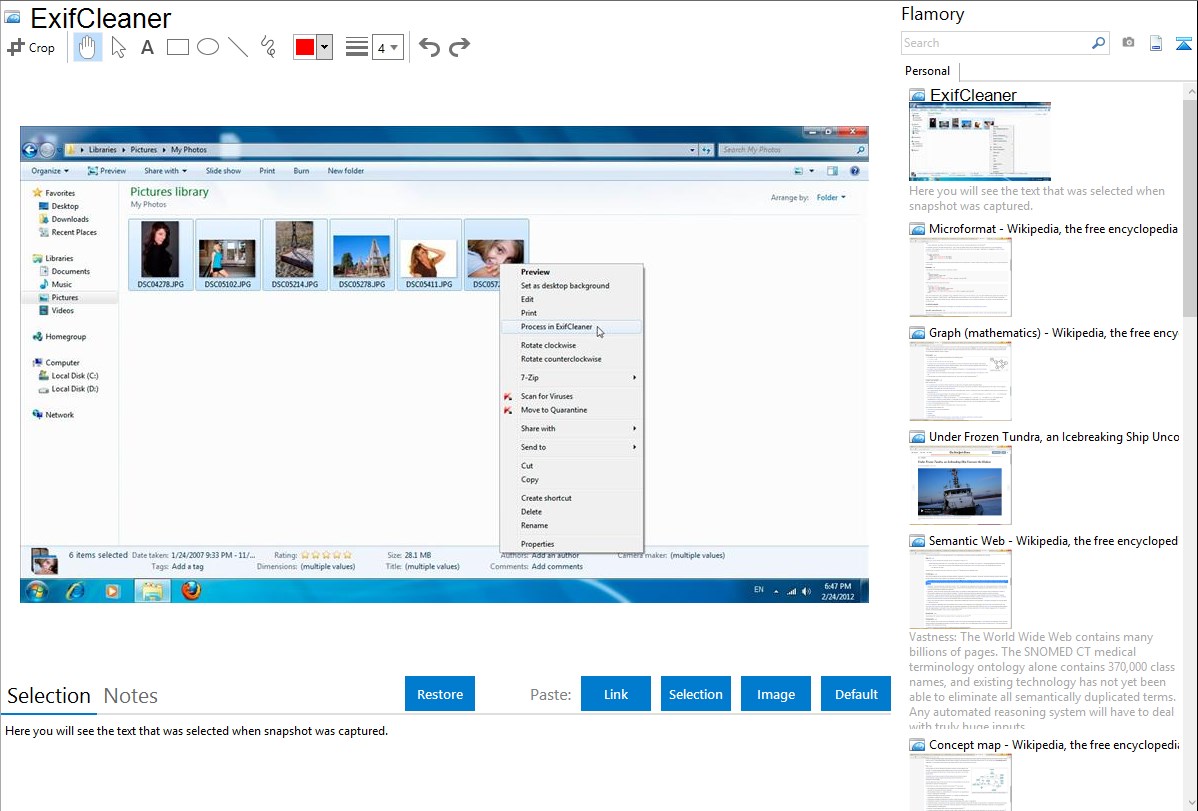
Task: Click the icon right of the page icon
Action: (x=1183, y=43)
